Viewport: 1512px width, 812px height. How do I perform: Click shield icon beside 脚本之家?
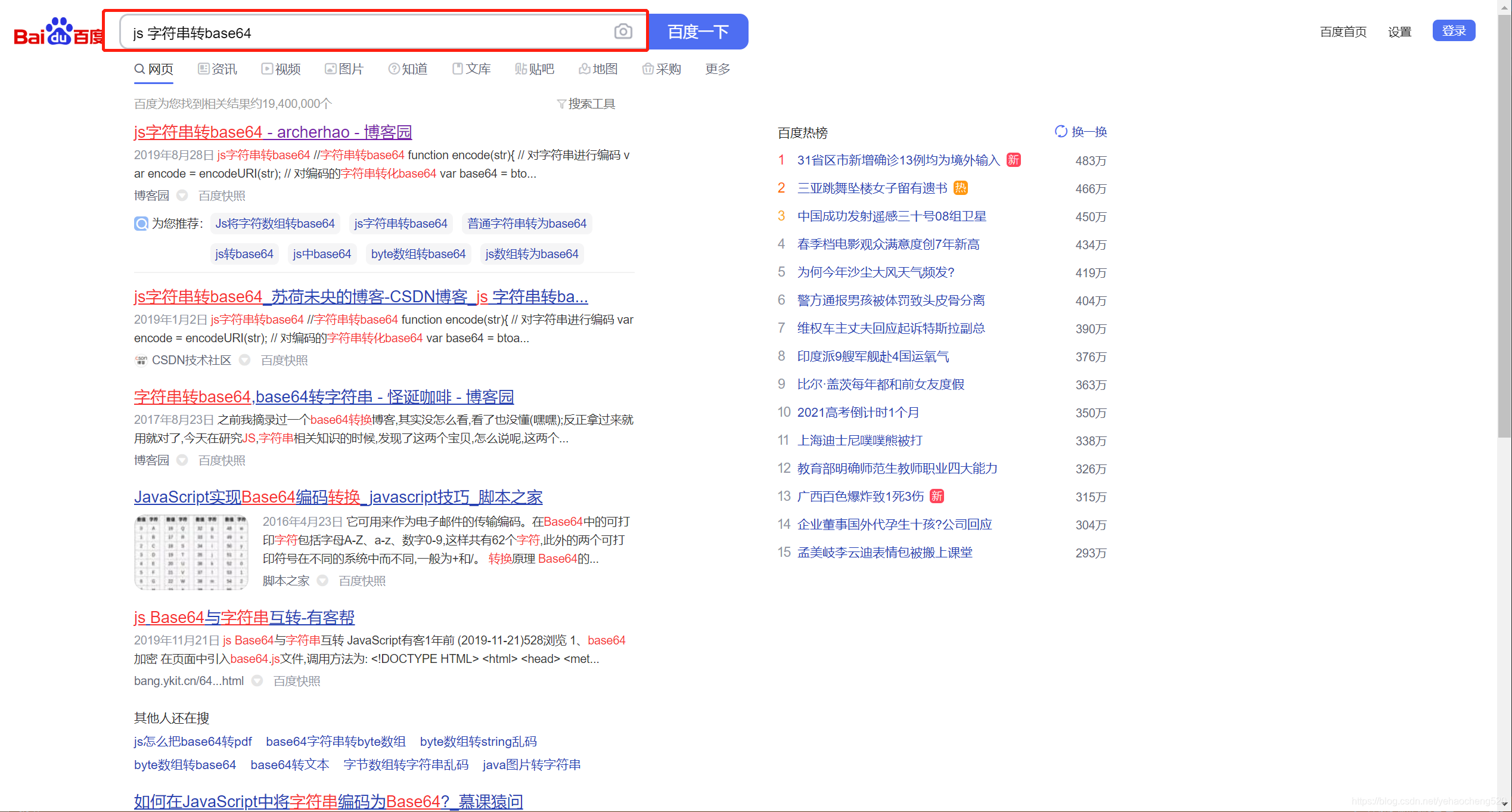click(x=322, y=581)
